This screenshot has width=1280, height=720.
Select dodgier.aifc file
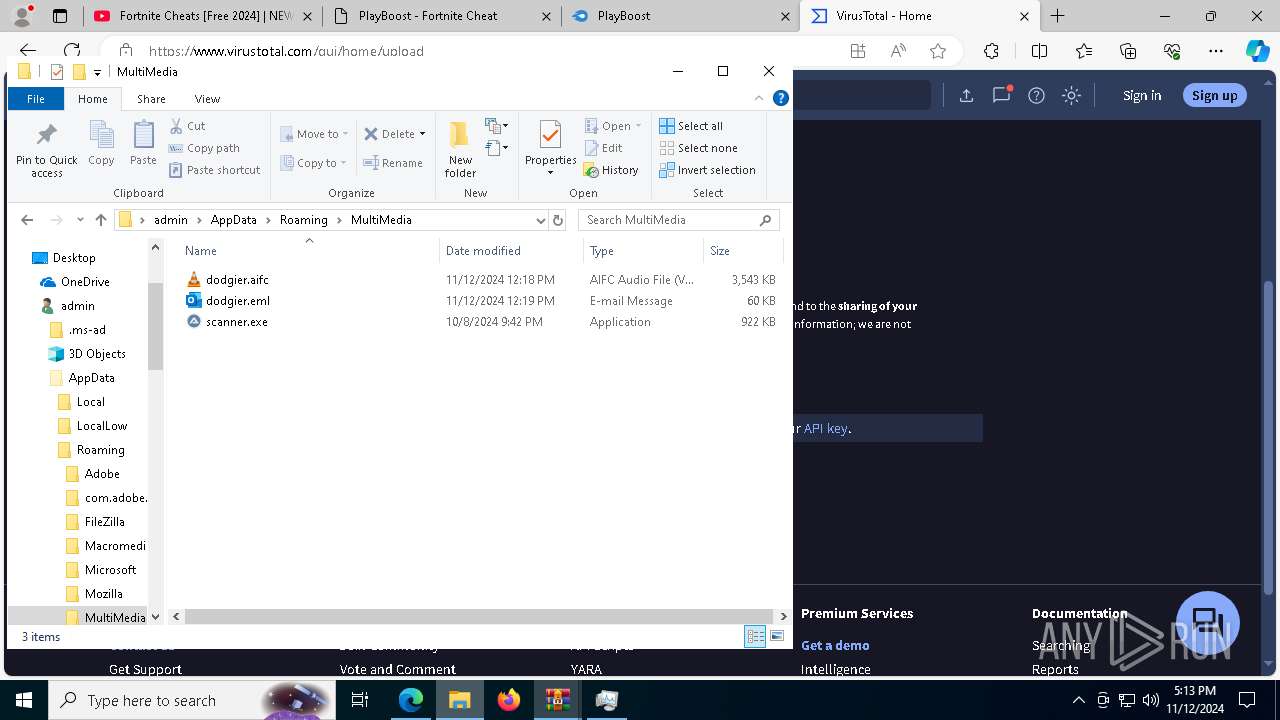click(x=237, y=280)
